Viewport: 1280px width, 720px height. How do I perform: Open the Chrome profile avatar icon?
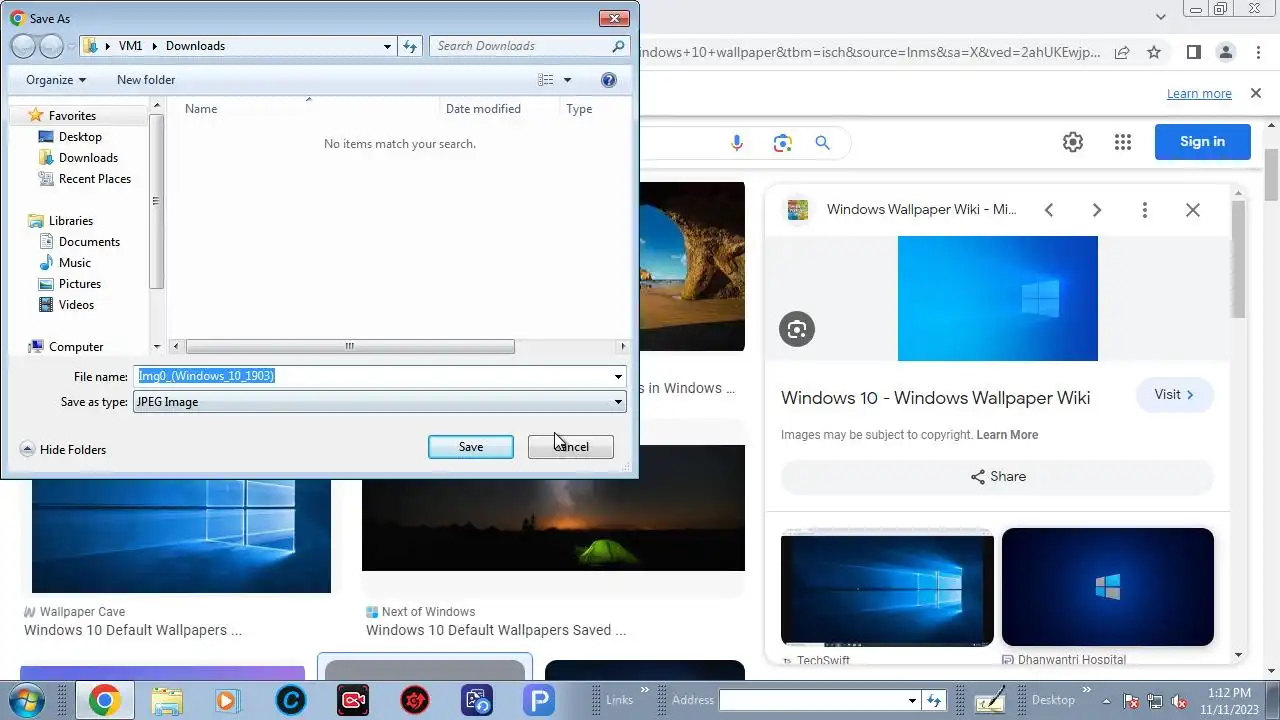point(1225,52)
